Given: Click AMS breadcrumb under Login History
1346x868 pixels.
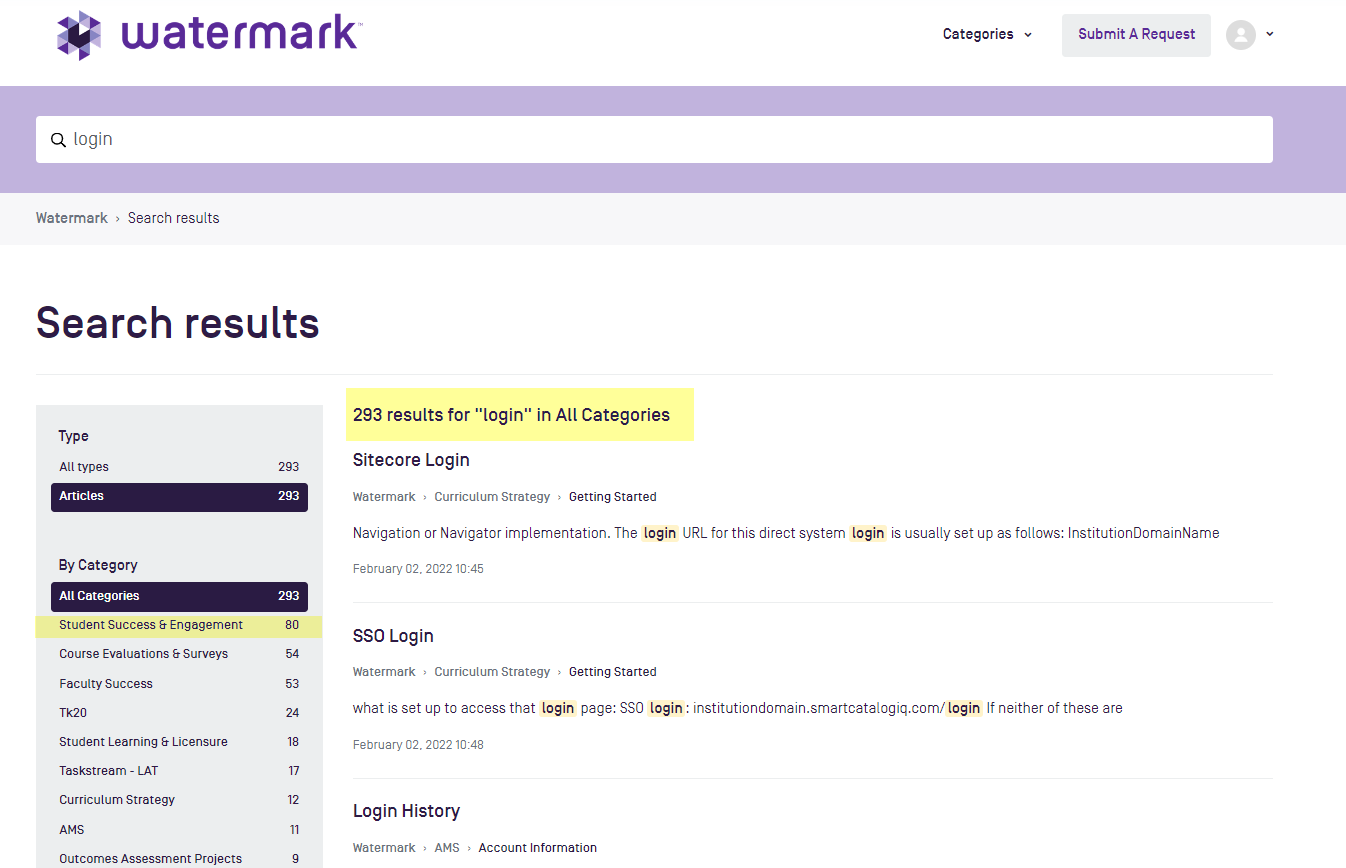Looking at the screenshot, I should click(447, 848).
